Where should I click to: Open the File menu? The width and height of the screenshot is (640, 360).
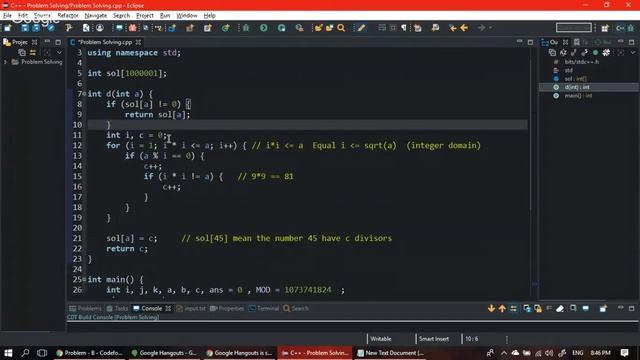(x=7, y=16)
